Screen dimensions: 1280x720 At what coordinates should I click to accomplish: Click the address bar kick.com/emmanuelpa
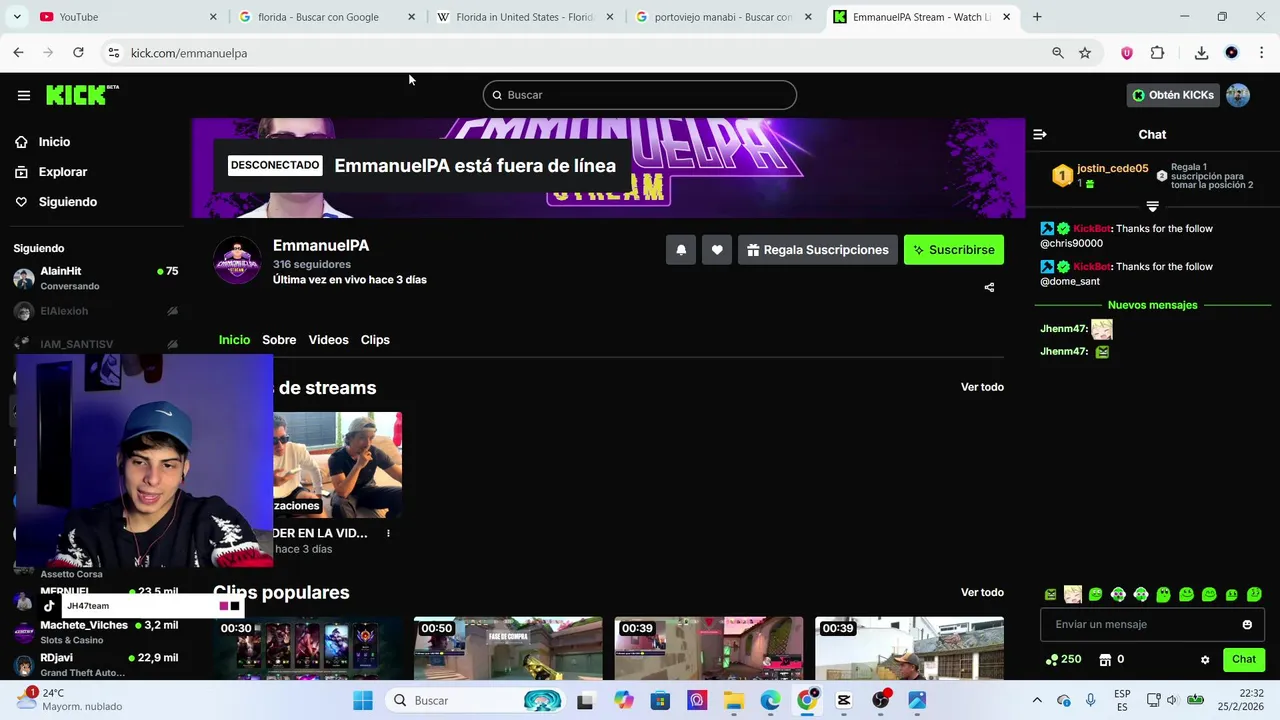coord(189,53)
